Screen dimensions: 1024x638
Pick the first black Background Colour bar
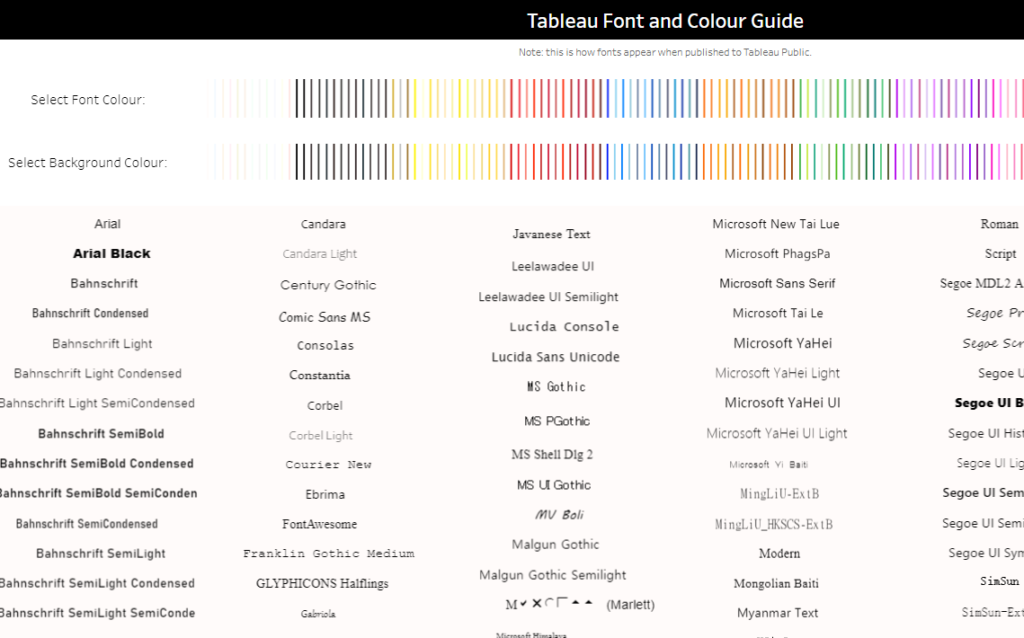click(296, 162)
